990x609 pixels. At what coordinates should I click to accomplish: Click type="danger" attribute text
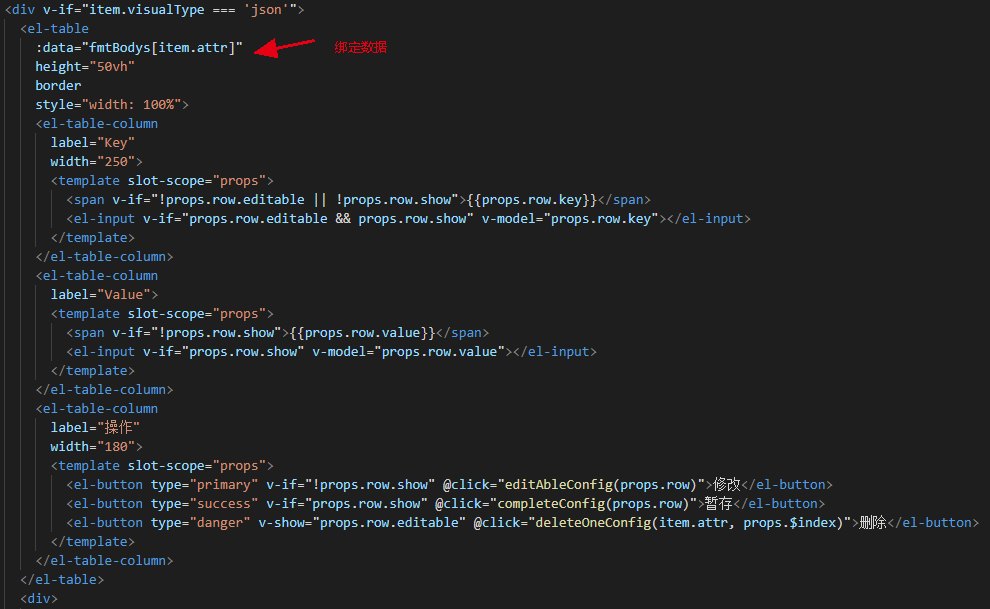(201, 523)
